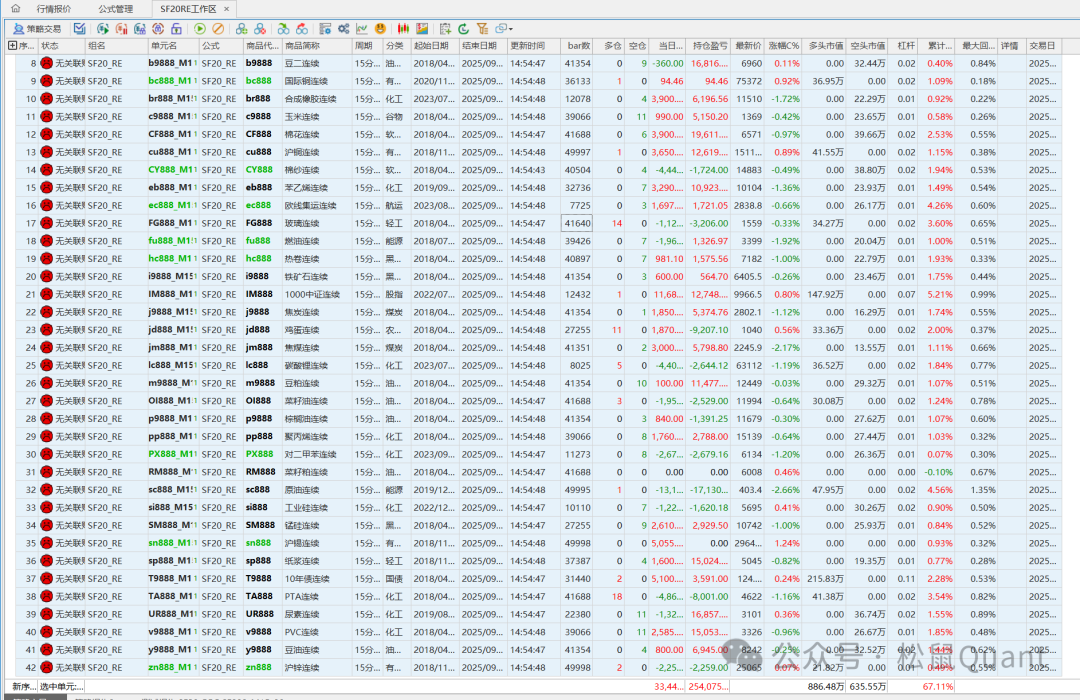Click the yellow smiley face icon

tap(380, 29)
